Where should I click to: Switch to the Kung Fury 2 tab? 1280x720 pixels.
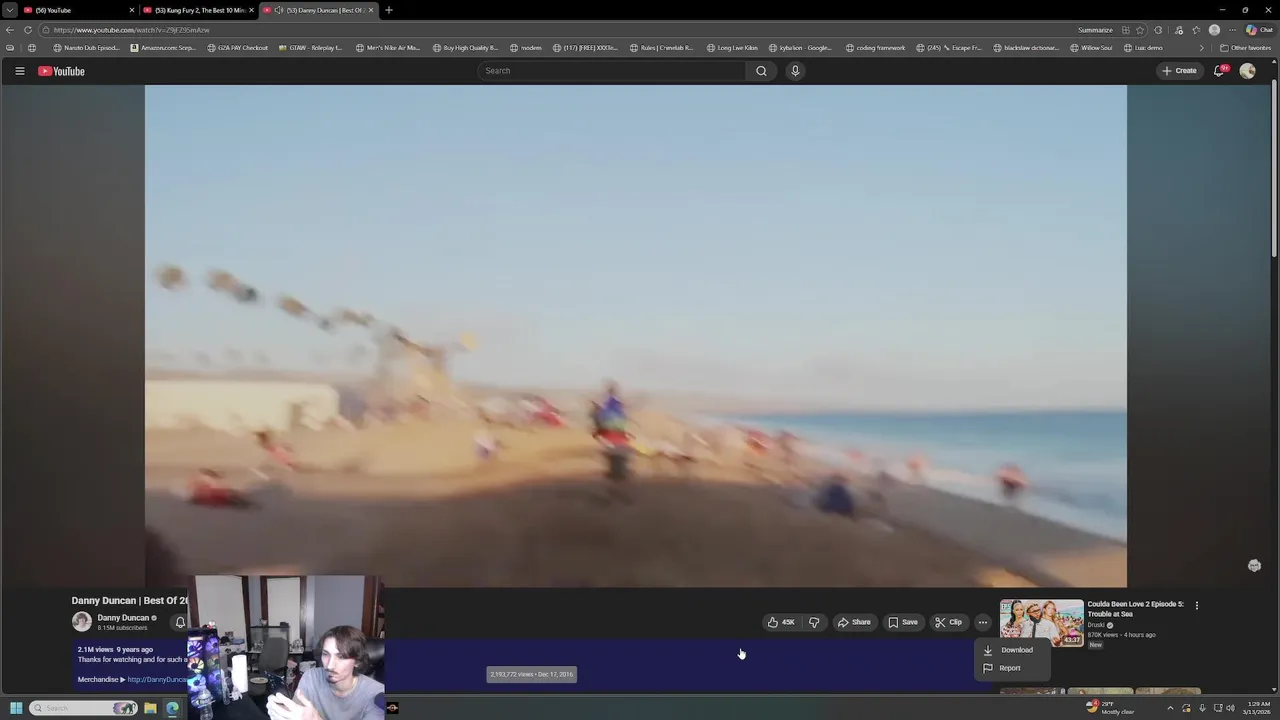pos(198,10)
